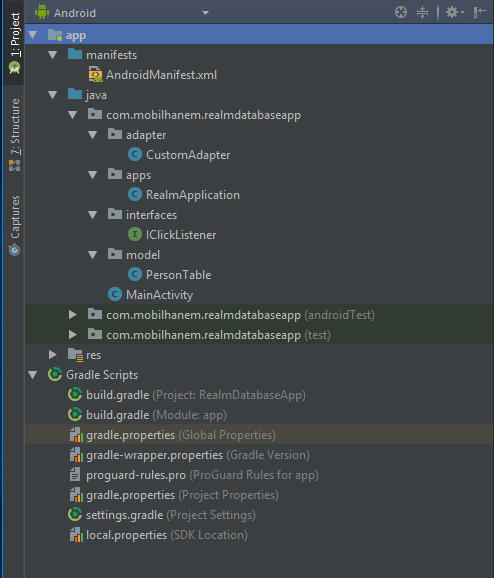Click the CustomAdapter class icon
The height and width of the screenshot is (578, 494).
(135, 154)
